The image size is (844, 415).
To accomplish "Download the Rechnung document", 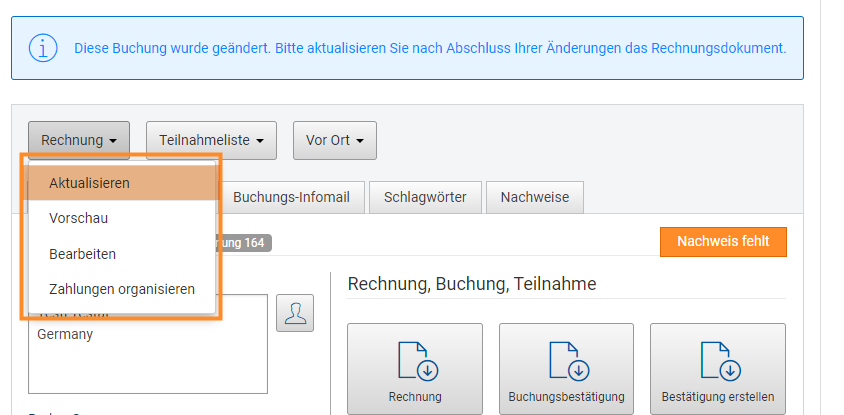I will (x=415, y=368).
